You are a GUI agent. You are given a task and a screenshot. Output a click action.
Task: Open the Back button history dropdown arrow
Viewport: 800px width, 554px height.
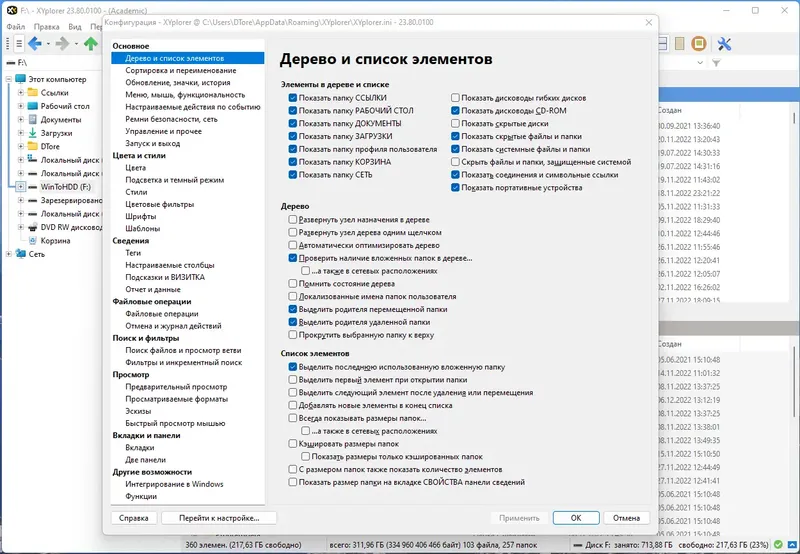[48, 44]
